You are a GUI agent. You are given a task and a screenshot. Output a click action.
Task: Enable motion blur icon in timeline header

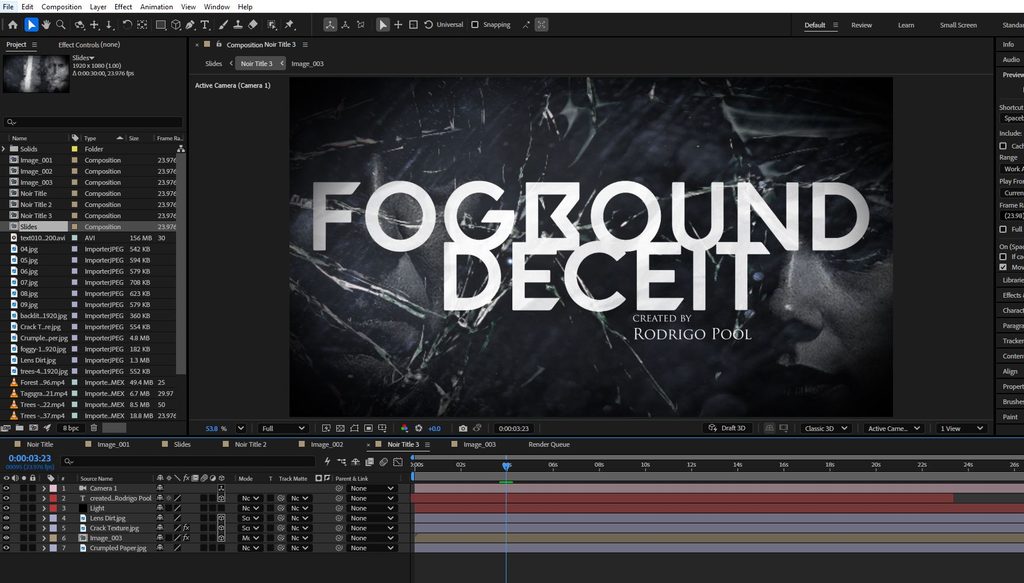pos(383,462)
